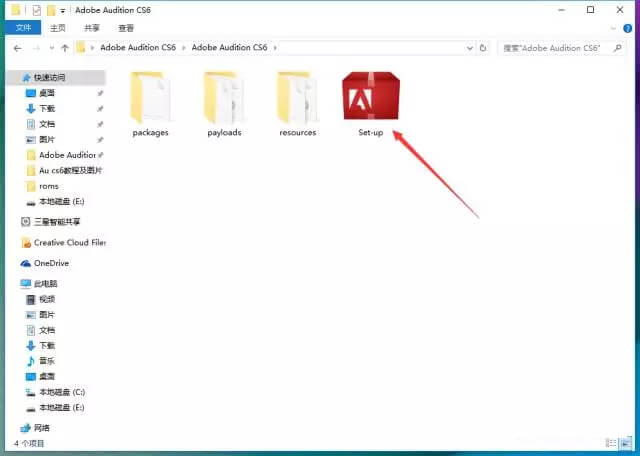Open 文档 under 此电脑
Image resolution: width=640 pixels, height=456 pixels.
(x=47, y=330)
